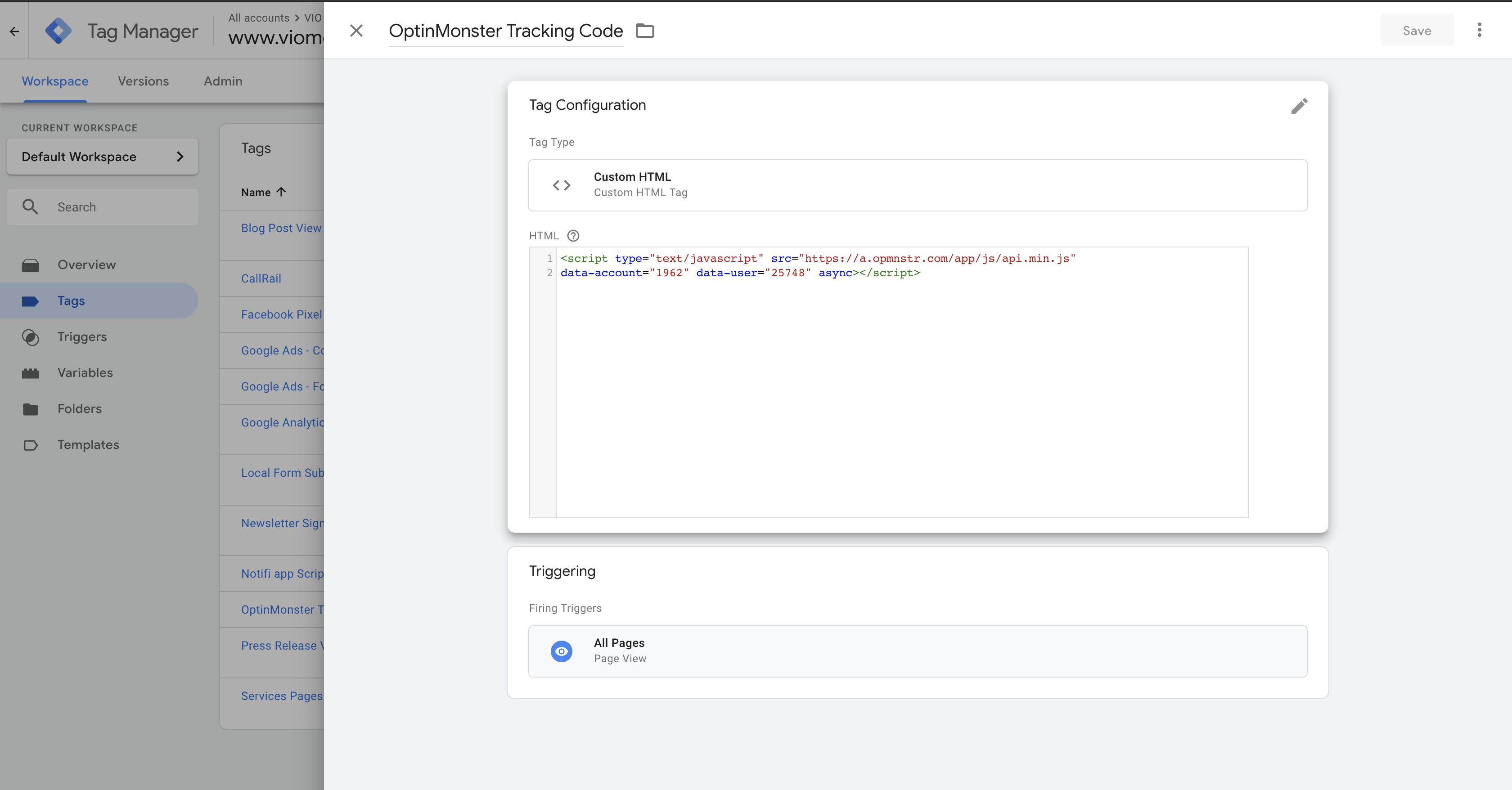Click the All Pages eye trigger icon
1512x790 pixels.
pyautogui.click(x=561, y=651)
